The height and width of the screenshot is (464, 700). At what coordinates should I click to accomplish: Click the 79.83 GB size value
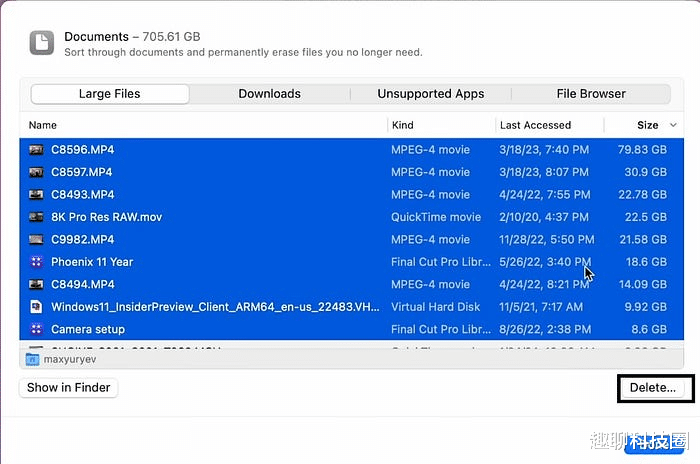642,150
